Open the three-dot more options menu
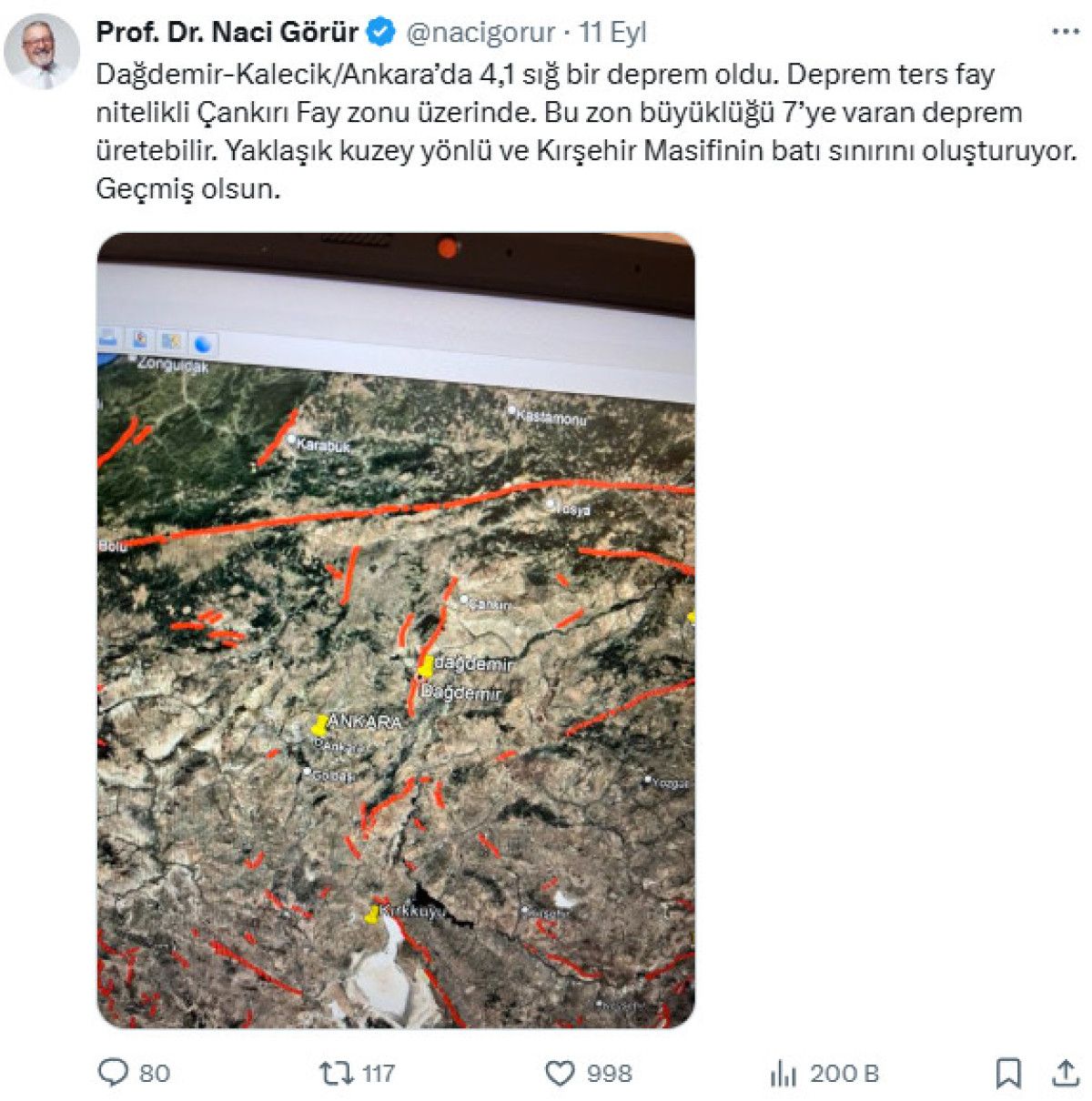1092x1101 pixels. pyautogui.click(x=1066, y=32)
